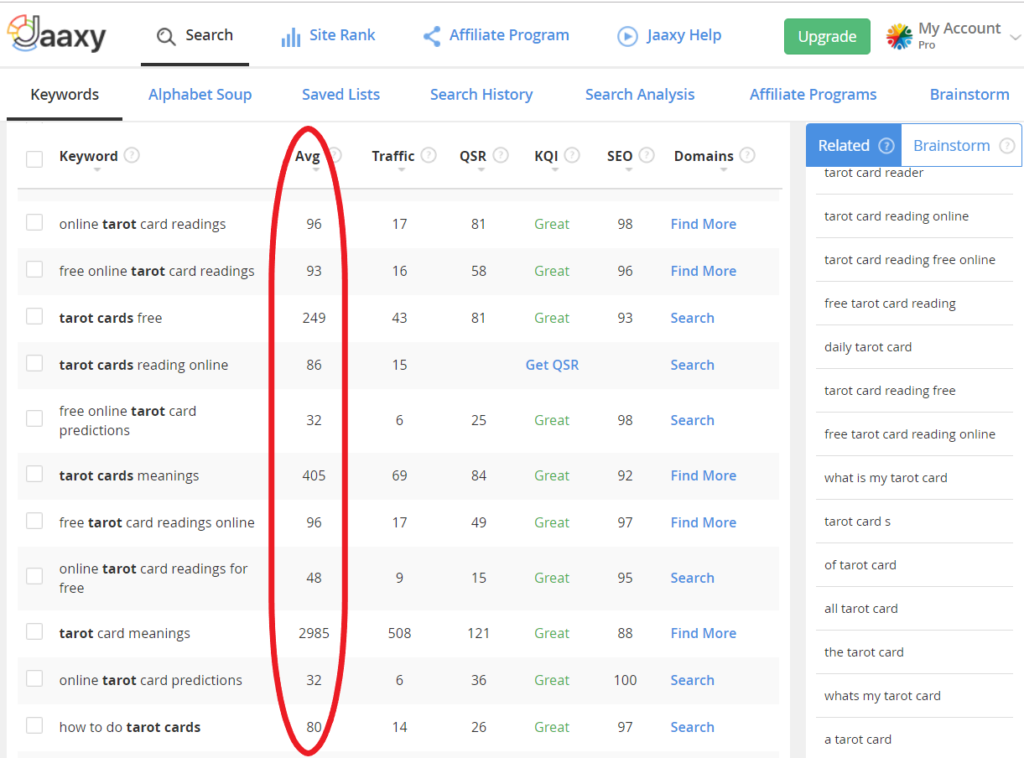Click the sort arrow under the Domains header
The image size is (1024, 758).
724,170
